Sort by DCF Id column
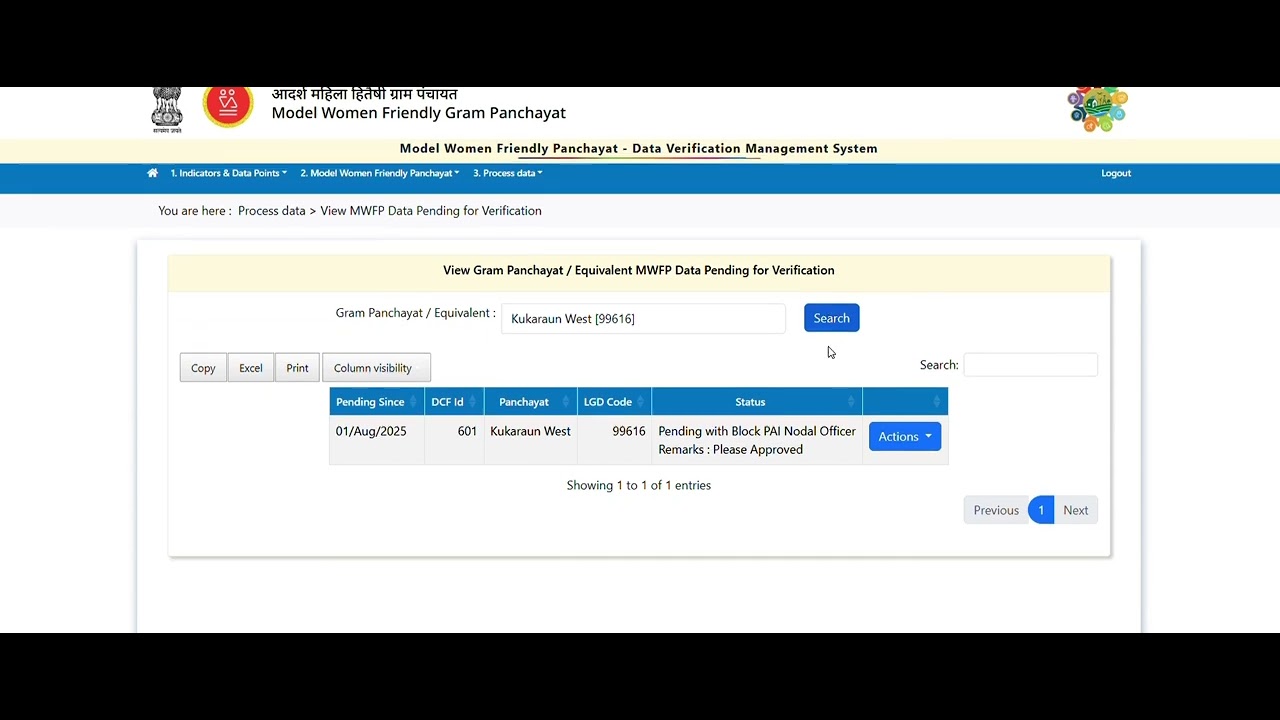This screenshot has width=1280, height=720. click(x=454, y=402)
